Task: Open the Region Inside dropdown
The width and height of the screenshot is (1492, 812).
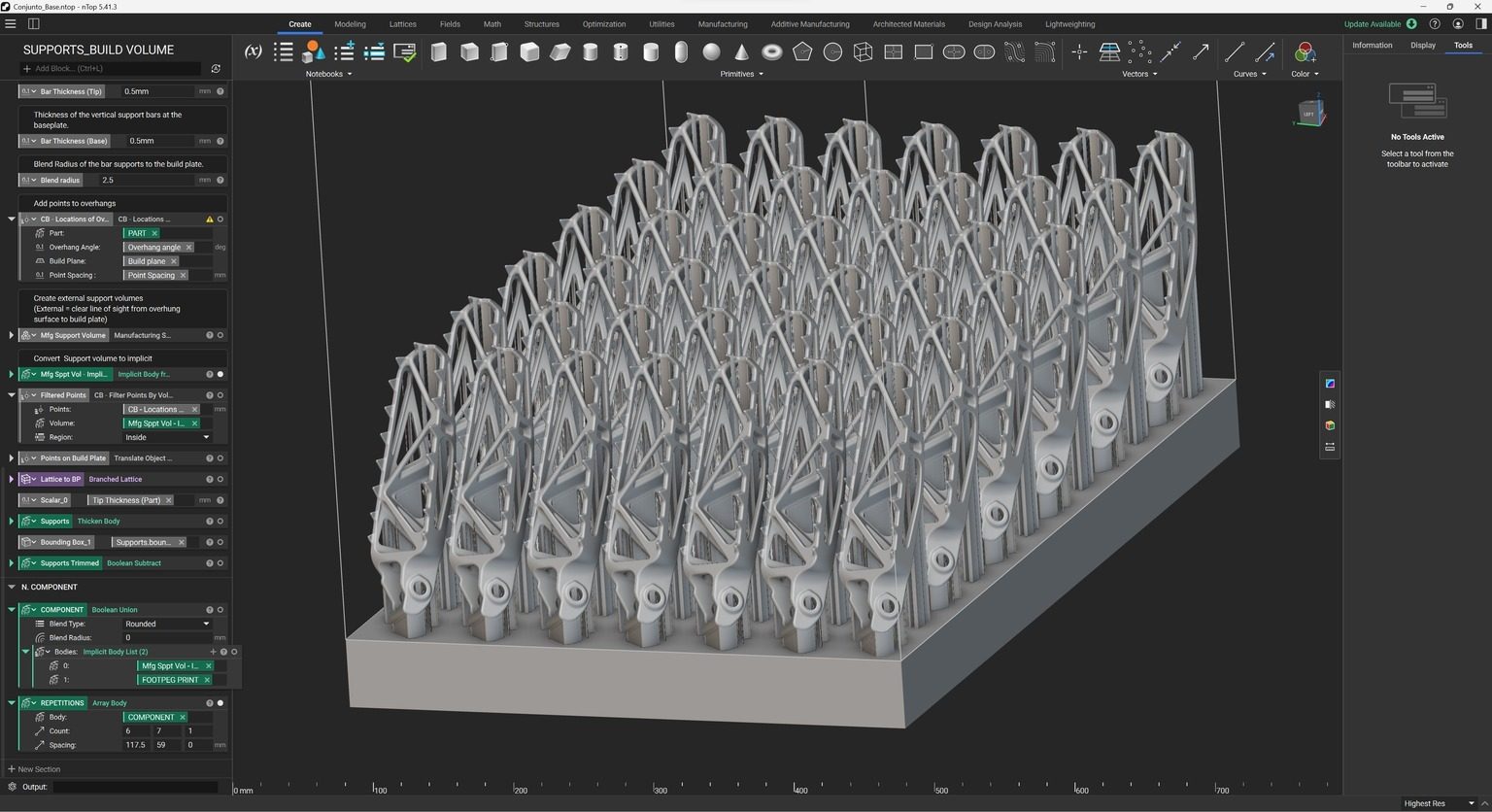Action: (167, 437)
